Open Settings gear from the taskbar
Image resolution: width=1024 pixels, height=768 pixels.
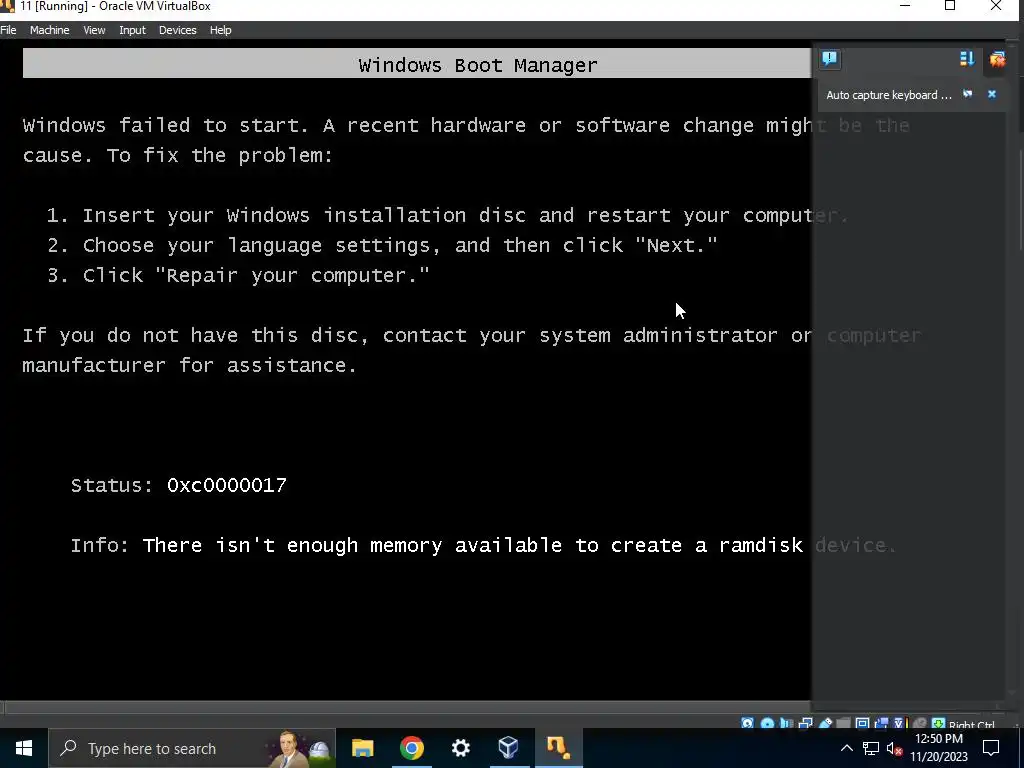click(x=460, y=748)
